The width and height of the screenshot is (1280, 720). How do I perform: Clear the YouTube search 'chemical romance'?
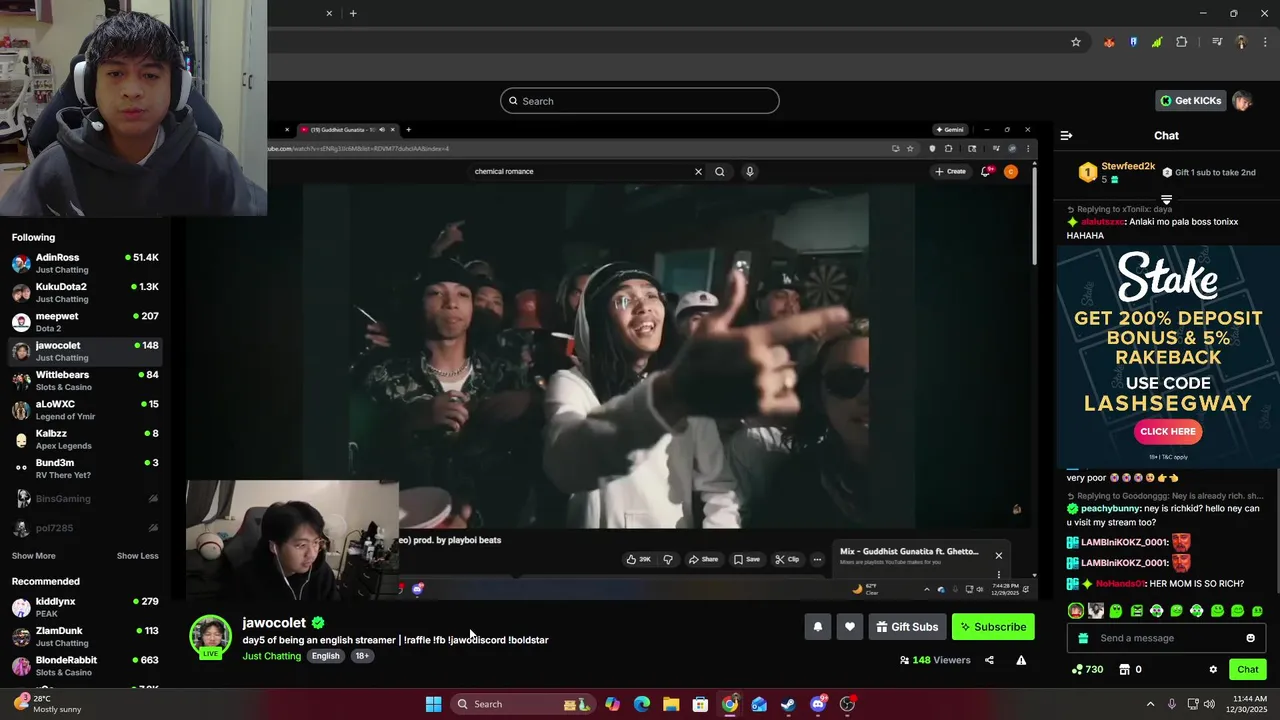pyautogui.click(x=698, y=171)
